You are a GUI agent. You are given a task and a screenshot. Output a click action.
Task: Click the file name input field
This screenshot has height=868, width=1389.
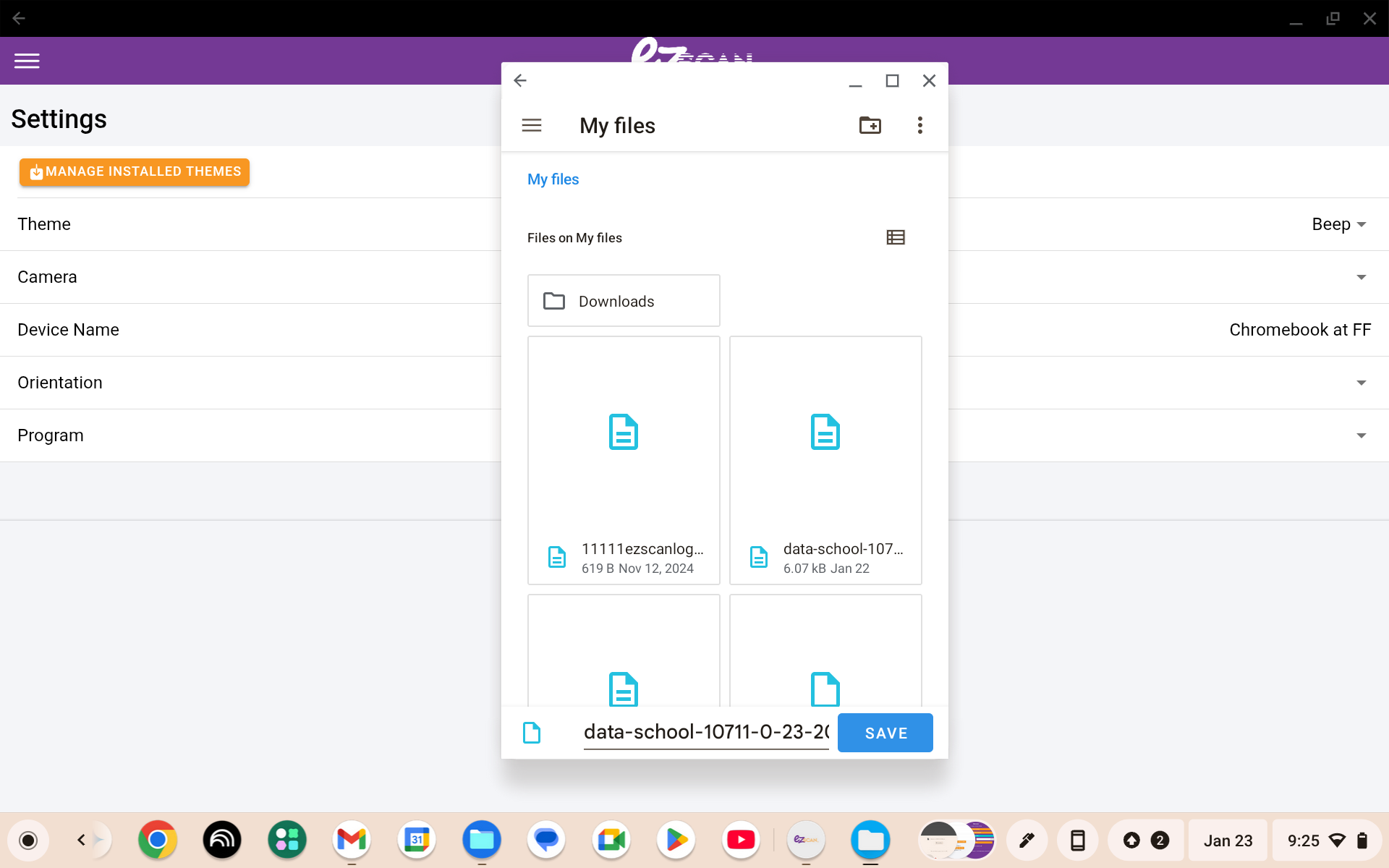(705, 732)
